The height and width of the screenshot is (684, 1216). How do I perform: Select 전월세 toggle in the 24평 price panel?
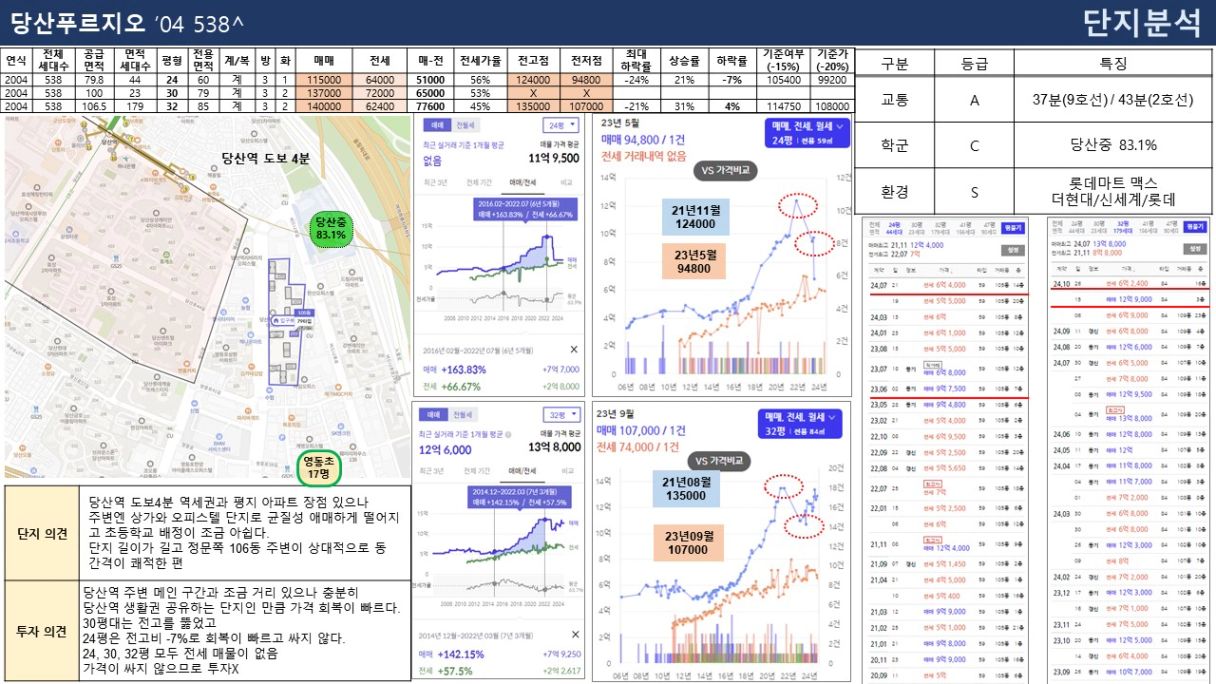click(x=465, y=125)
